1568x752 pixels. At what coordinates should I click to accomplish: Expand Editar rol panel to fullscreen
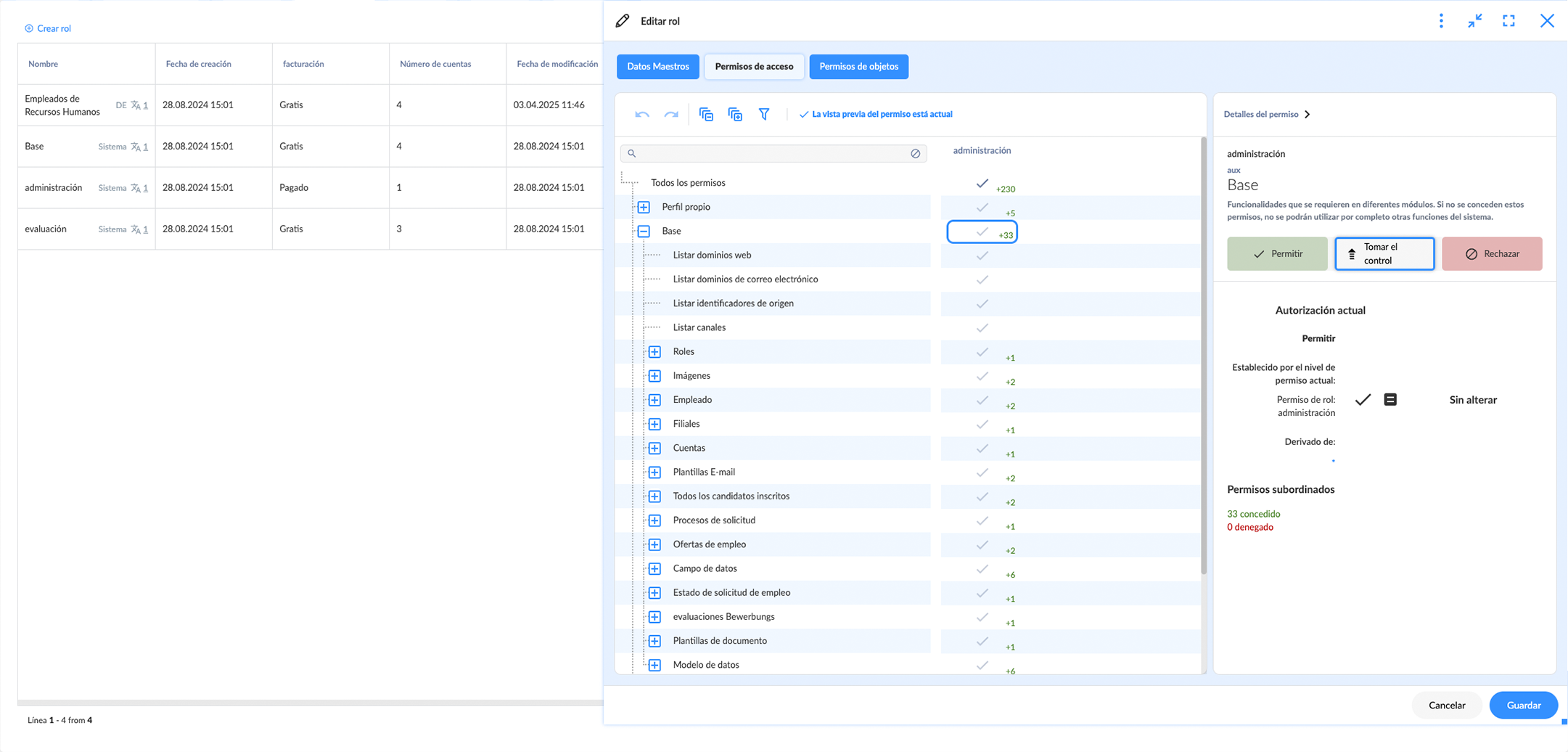pyautogui.click(x=1509, y=21)
